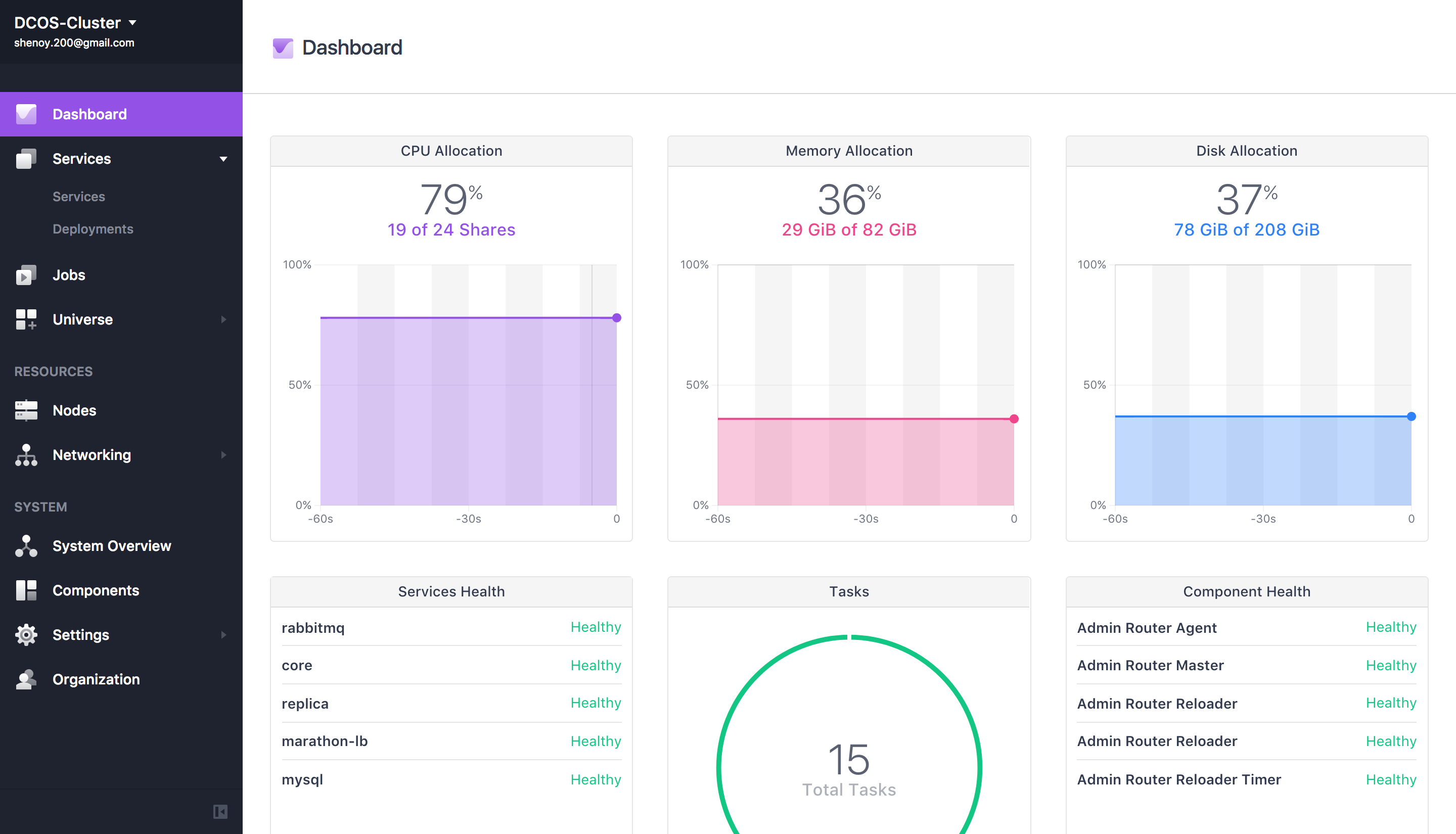Click the 36% memory value

(849, 199)
